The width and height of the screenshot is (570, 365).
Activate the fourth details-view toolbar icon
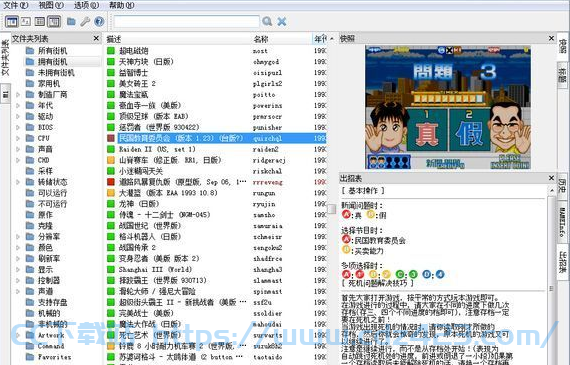point(54,22)
